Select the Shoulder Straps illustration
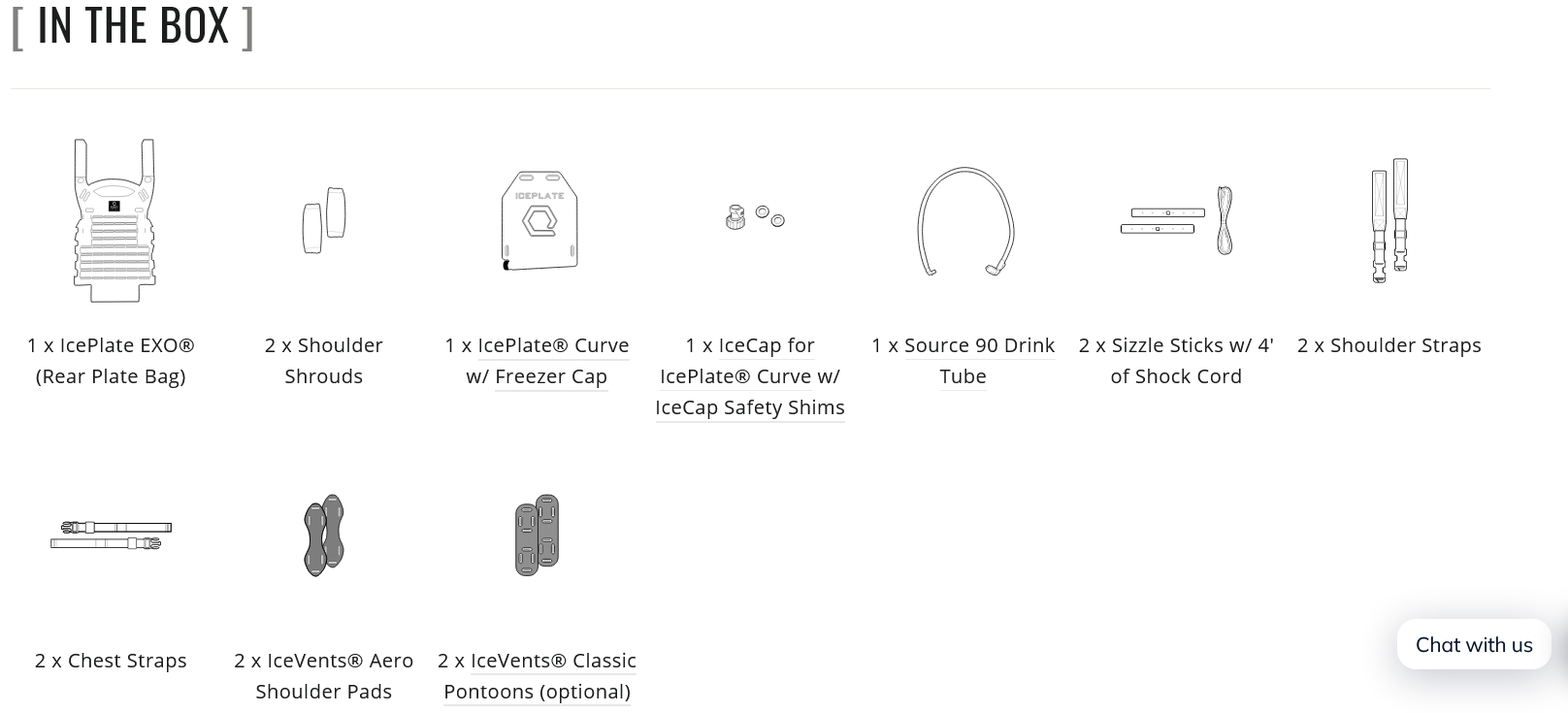The width and height of the screenshot is (1568, 713). point(1390,220)
